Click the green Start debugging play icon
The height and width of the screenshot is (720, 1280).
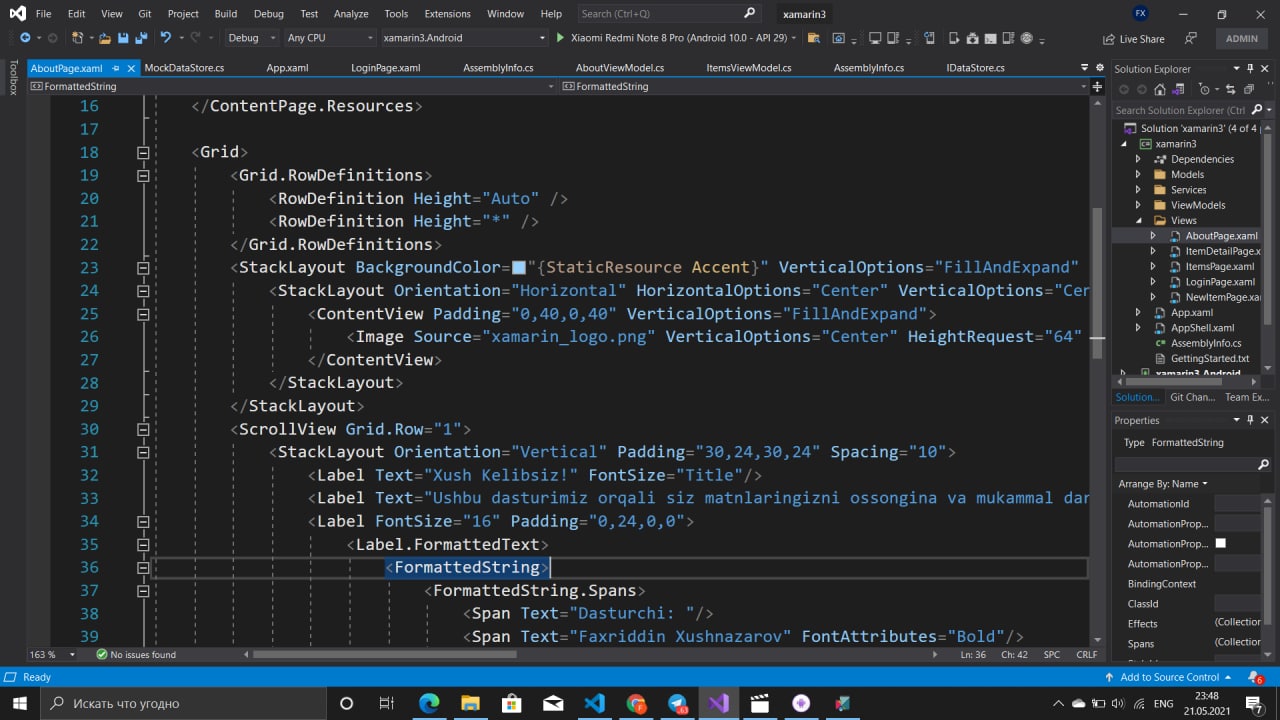tap(559, 38)
